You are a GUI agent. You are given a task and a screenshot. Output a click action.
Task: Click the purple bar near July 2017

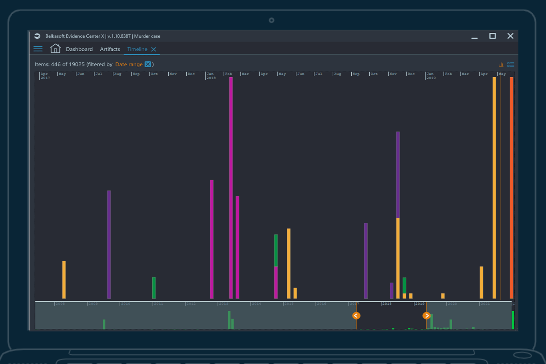click(109, 245)
